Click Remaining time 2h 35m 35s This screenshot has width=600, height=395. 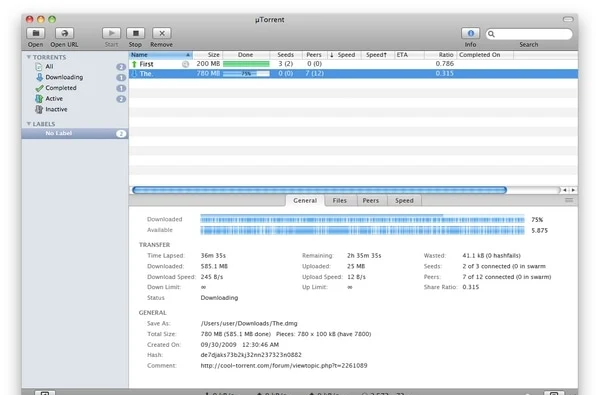point(364,256)
